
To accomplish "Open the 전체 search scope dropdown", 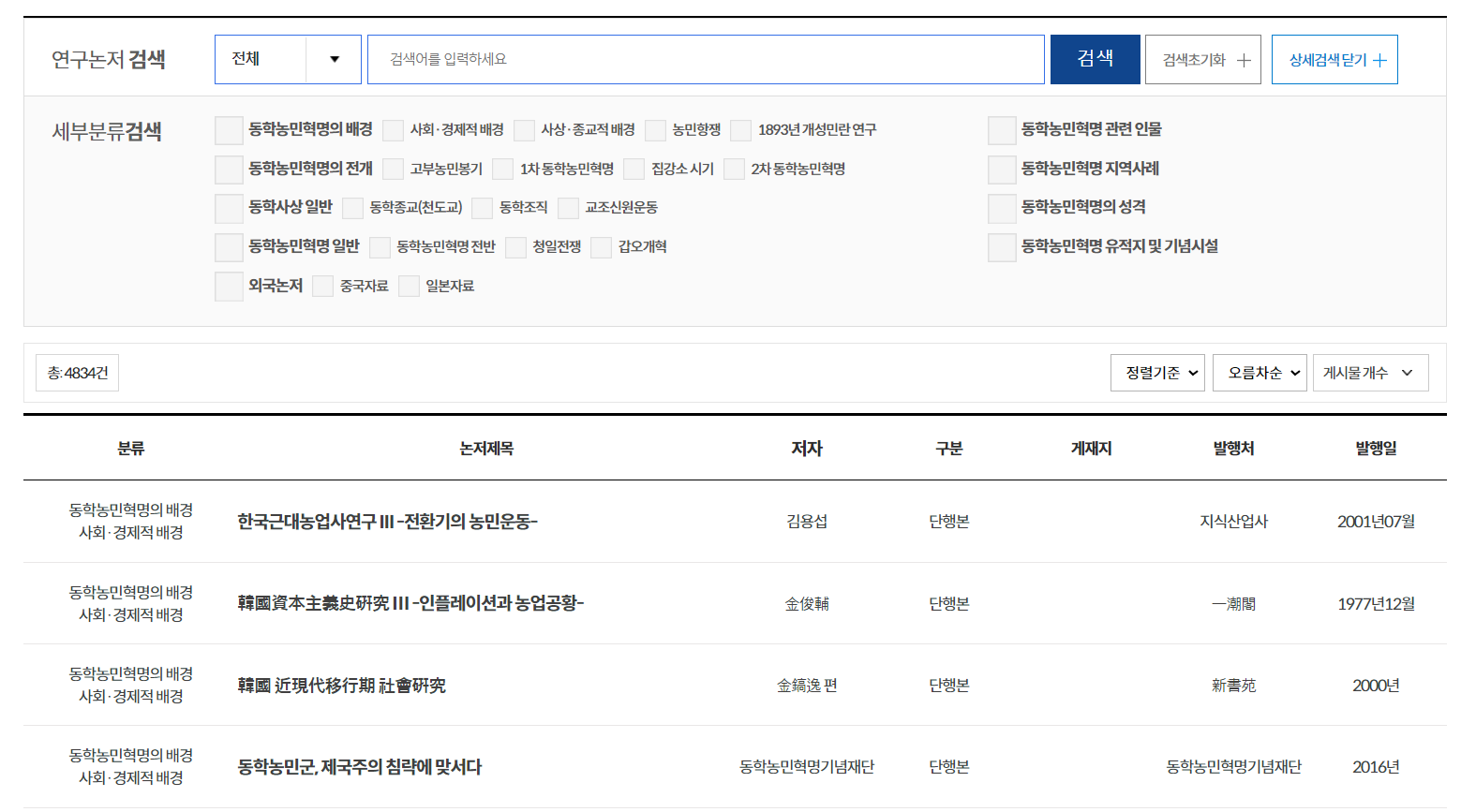I will pos(288,59).
